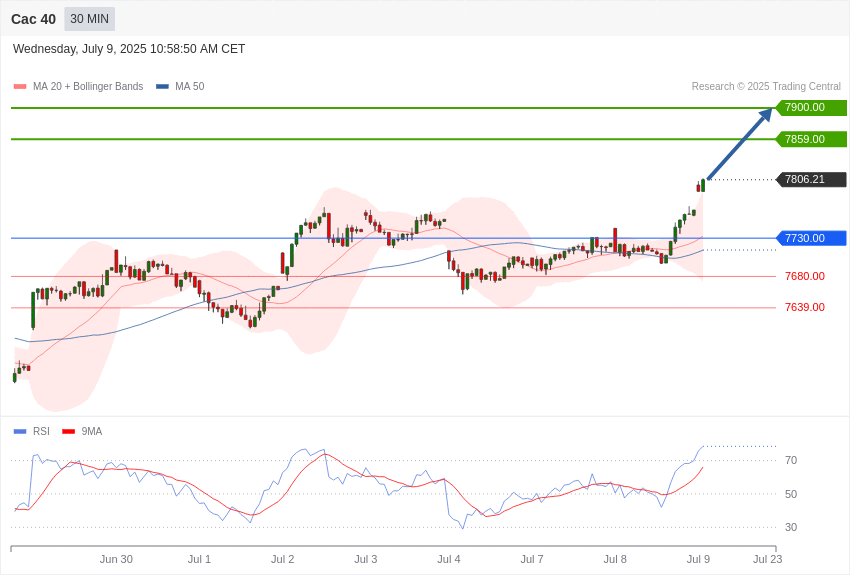Click the blue MA 50 legend swatch
This screenshot has width=850, height=576.
[x=162, y=87]
